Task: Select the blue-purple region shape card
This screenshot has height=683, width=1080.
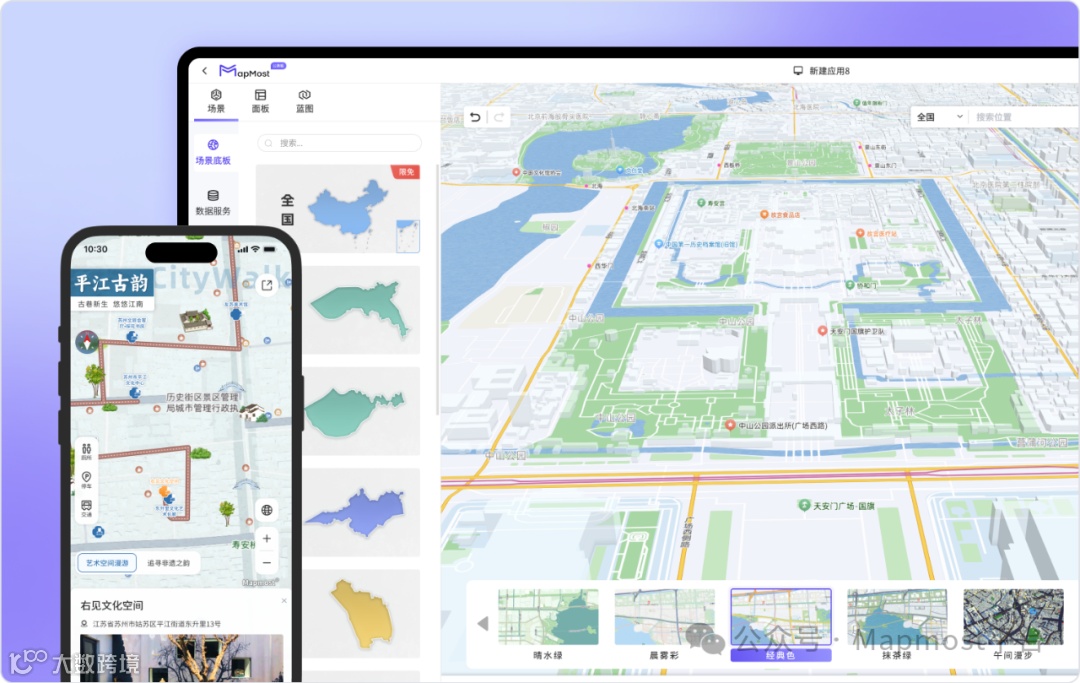Action: [x=361, y=512]
